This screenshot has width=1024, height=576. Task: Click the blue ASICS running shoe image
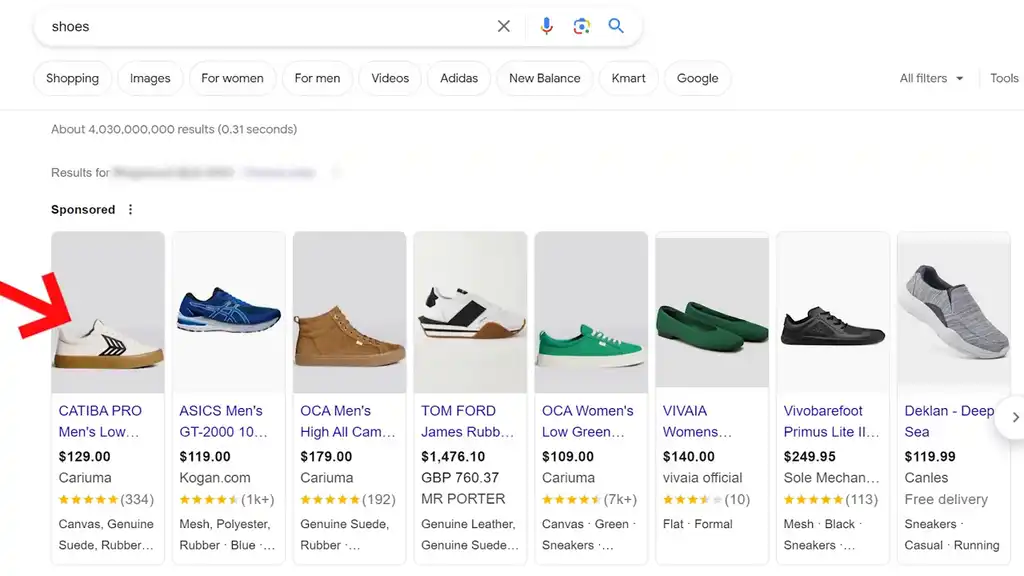229,312
